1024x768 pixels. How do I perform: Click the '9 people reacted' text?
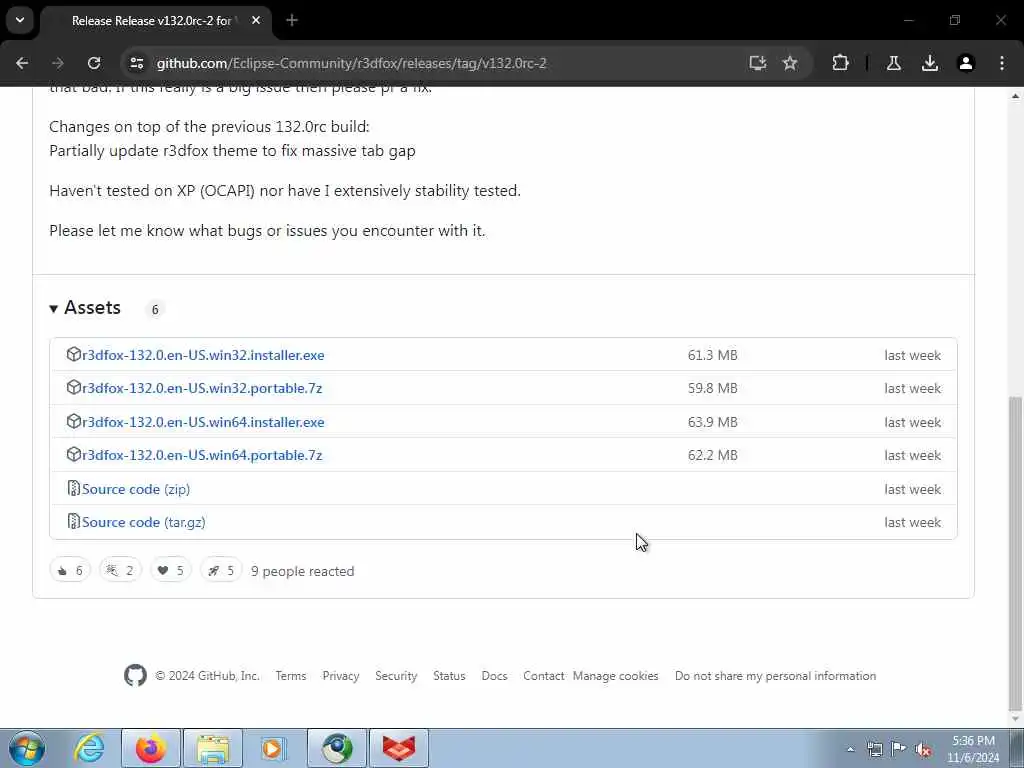click(x=302, y=571)
